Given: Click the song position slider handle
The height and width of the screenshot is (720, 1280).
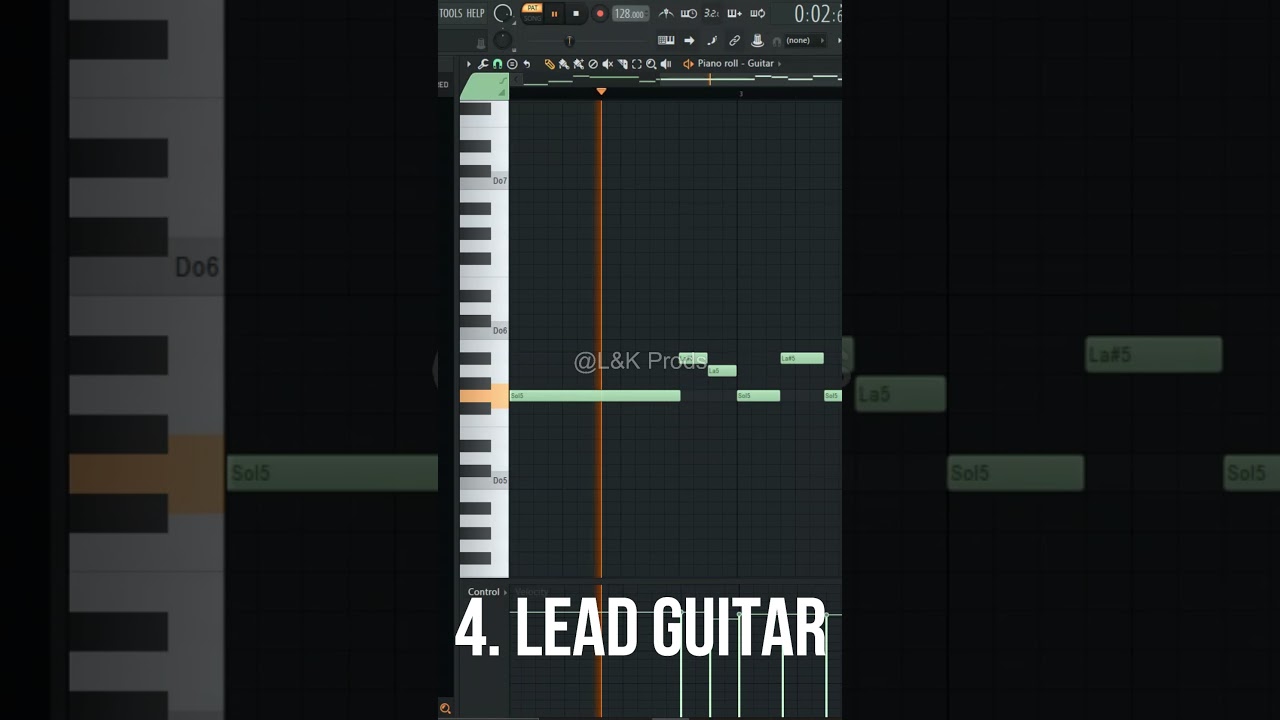Looking at the screenshot, I should point(569,40).
